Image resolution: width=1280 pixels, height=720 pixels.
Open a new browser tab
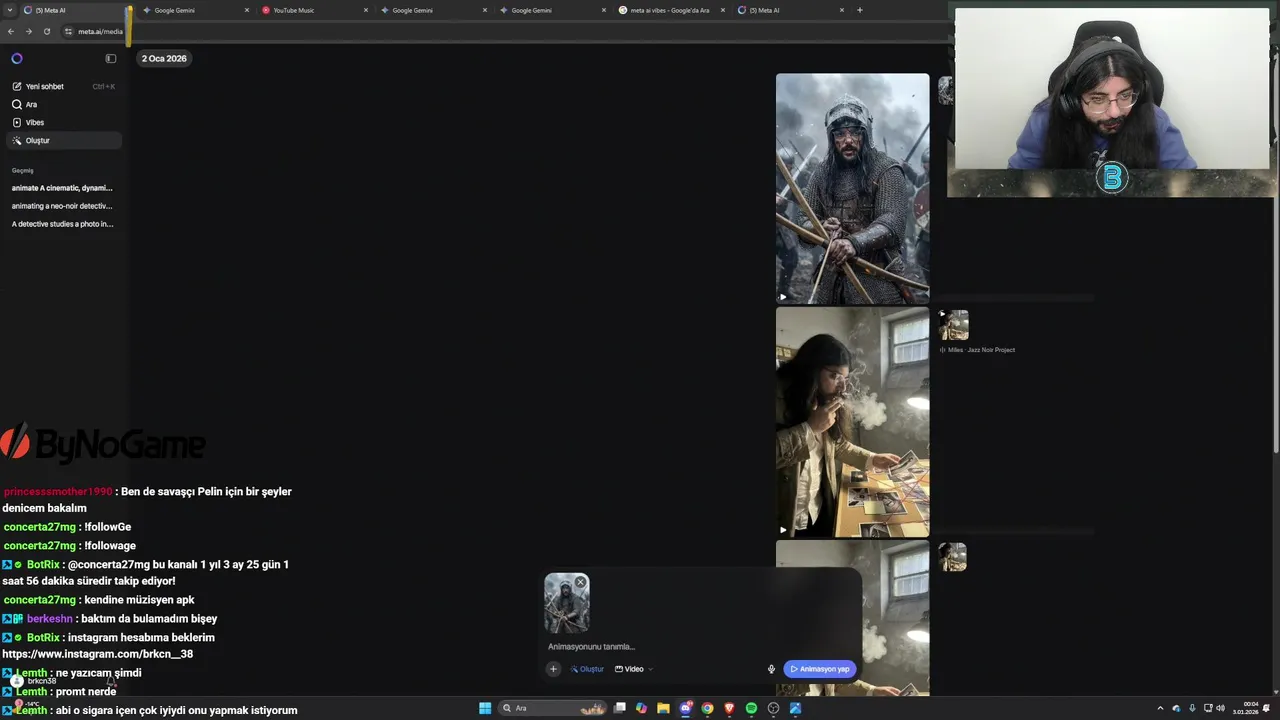[860, 10]
